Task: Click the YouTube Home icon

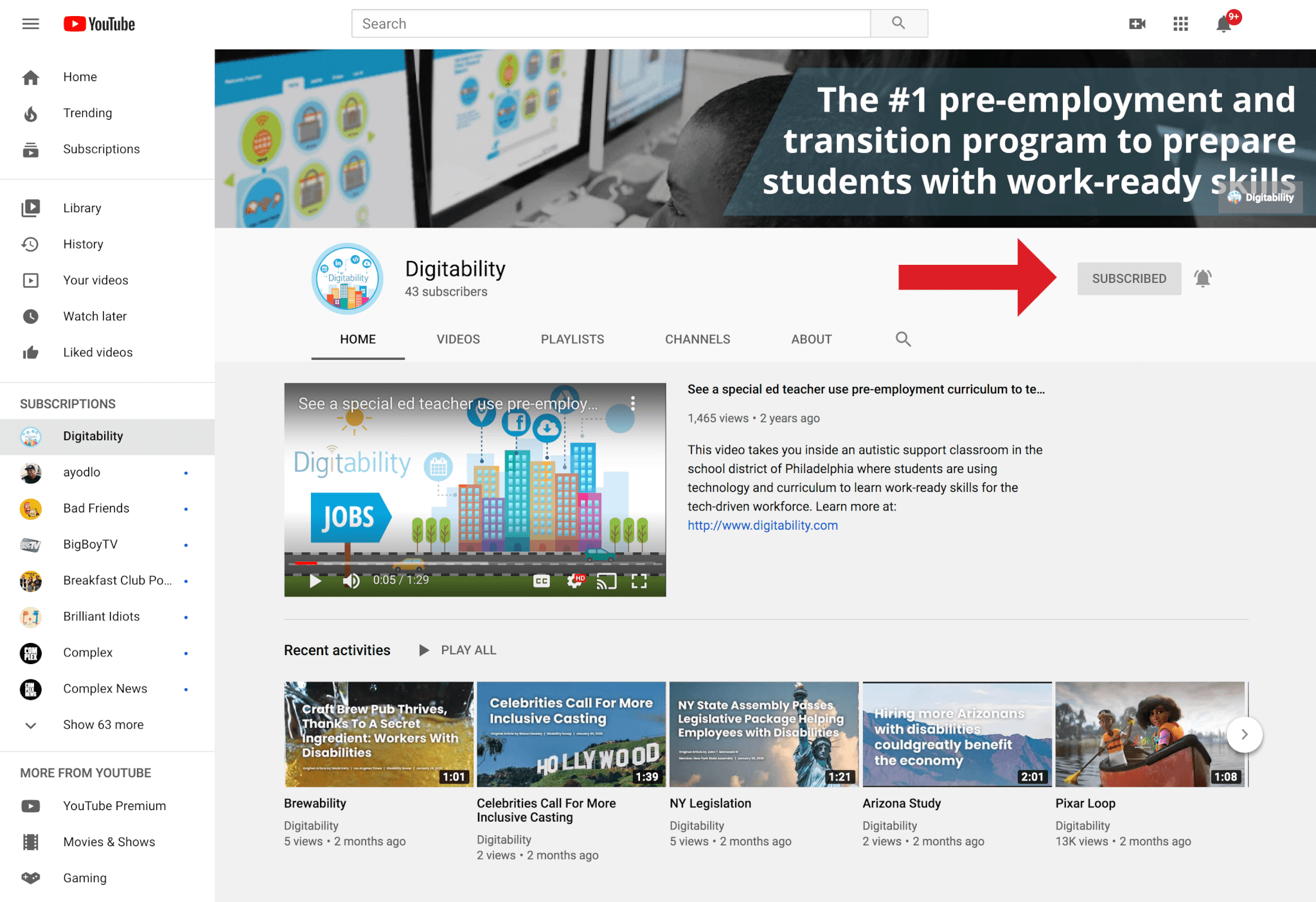Action: [30, 76]
